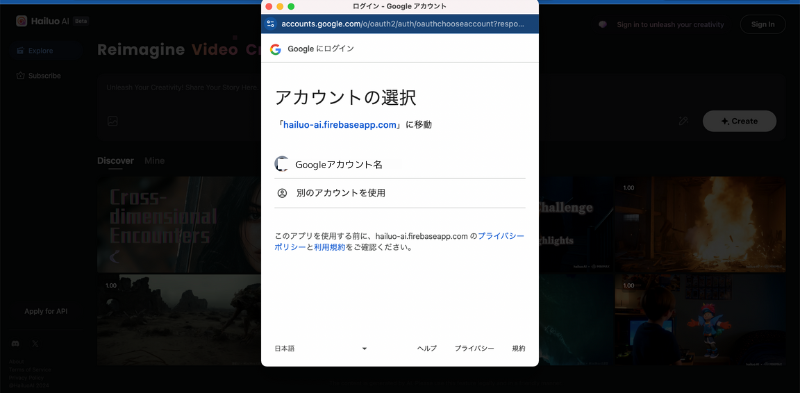Click the Beta badge next to Hailuo AI

(81, 21)
